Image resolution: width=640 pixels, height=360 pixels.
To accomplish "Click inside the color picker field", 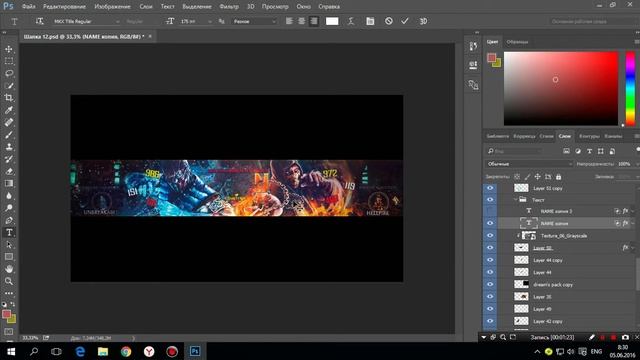I will 561,89.
